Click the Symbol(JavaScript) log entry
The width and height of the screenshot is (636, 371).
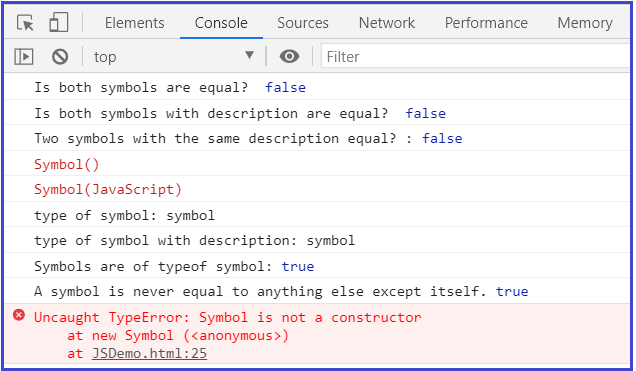pos(107,190)
